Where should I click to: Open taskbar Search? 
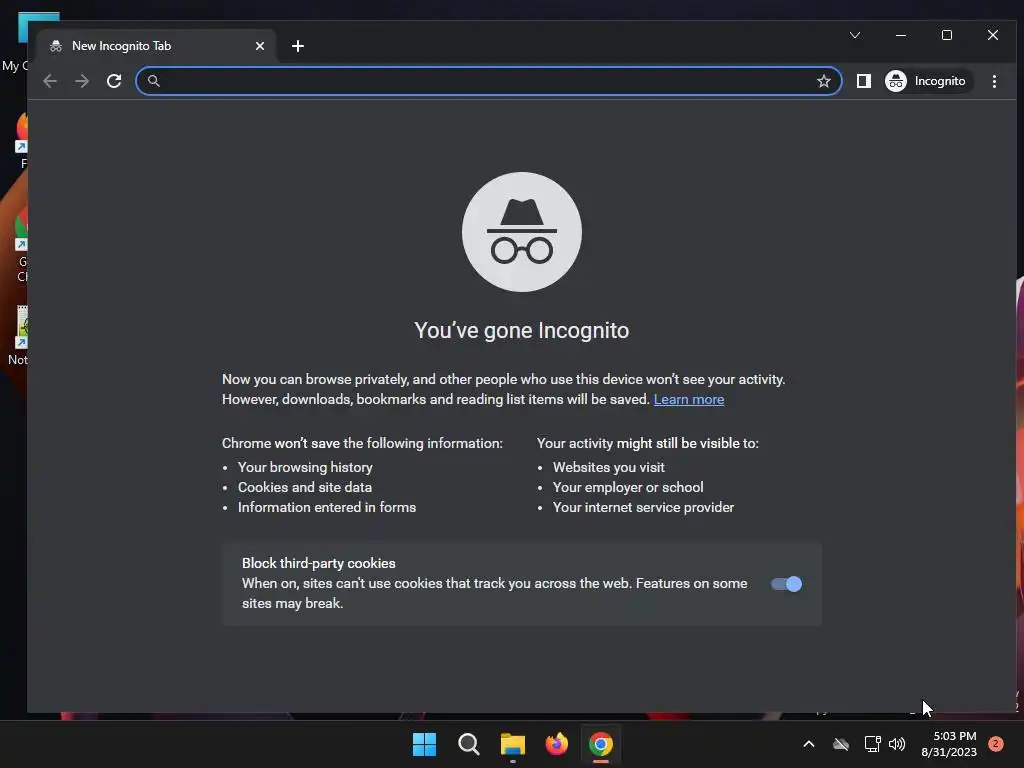click(x=468, y=744)
